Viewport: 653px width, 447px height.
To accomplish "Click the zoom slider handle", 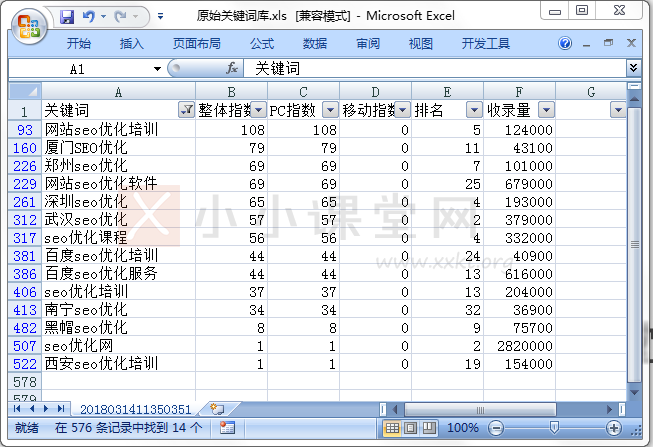I will [554, 427].
